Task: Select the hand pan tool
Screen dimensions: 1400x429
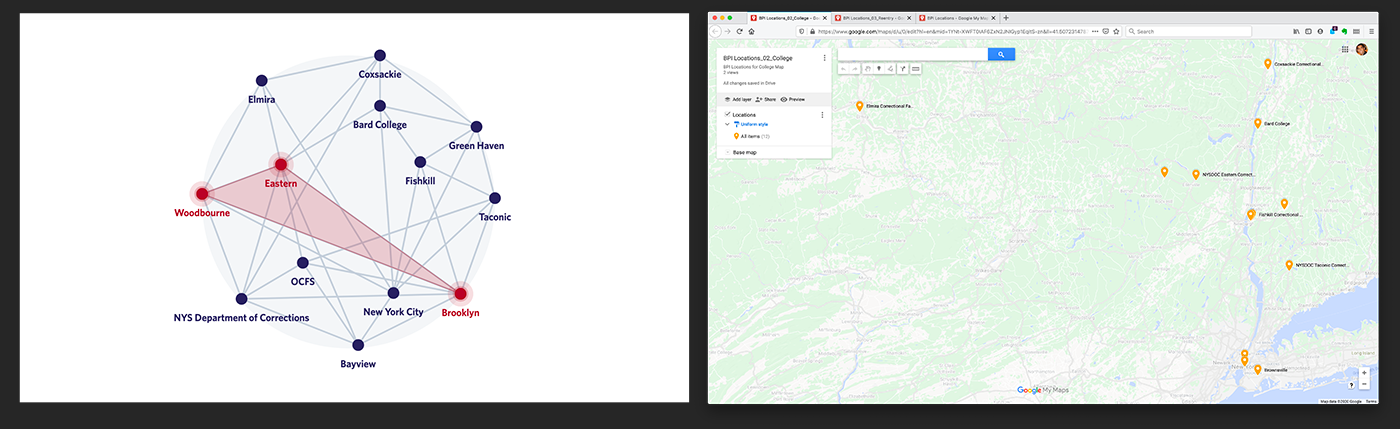Action: point(868,69)
